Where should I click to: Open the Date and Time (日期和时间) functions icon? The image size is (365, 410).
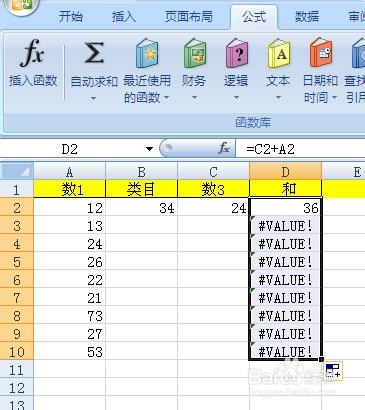(321, 53)
